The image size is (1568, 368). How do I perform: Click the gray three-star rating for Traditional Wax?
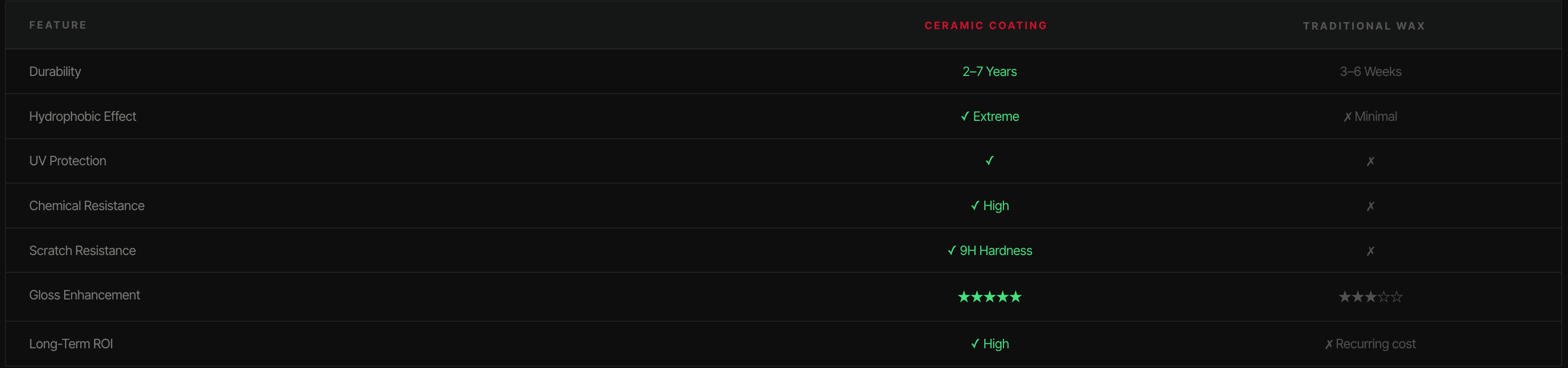pos(1370,296)
